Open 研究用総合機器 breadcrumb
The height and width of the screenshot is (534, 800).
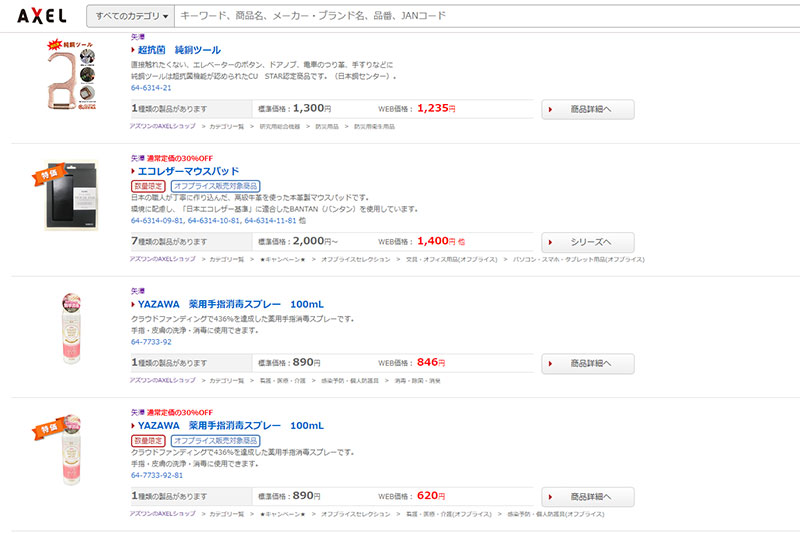coord(280,126)
